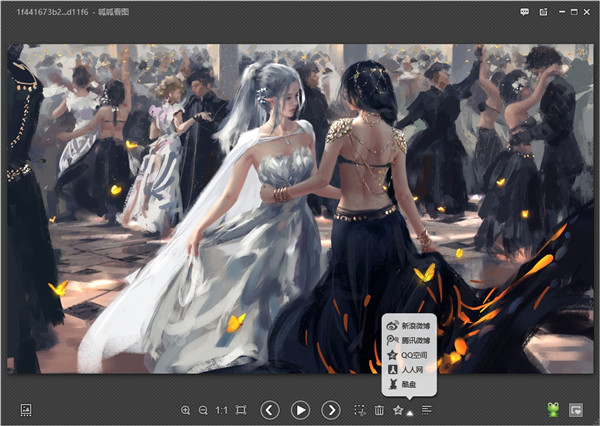Open the feedback chat bubble icon
The height and width of the screenshot is (426, 600).
[x=524, y=12]
